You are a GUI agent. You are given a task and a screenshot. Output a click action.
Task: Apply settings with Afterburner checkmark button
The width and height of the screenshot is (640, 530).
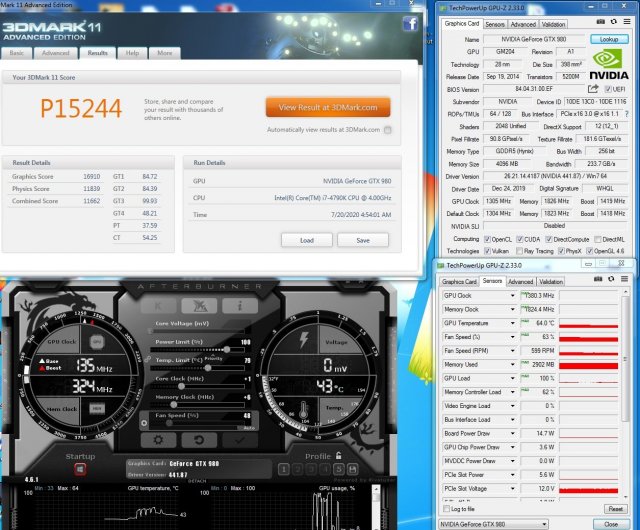tap(238, 439)
